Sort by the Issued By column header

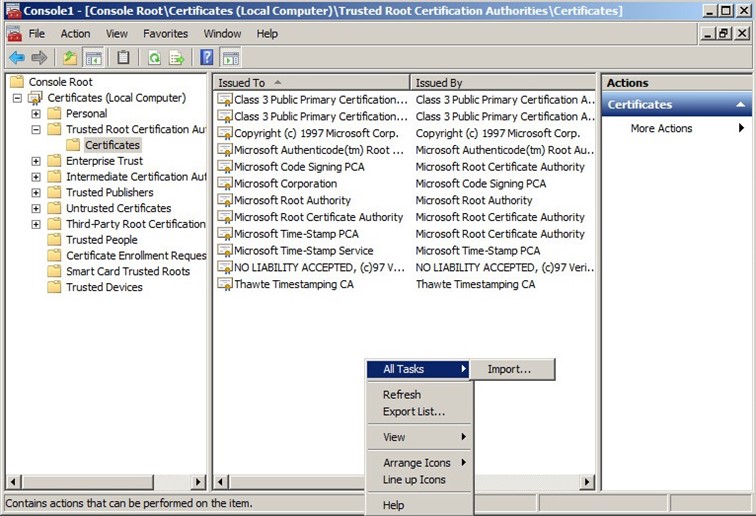(502, 82)
